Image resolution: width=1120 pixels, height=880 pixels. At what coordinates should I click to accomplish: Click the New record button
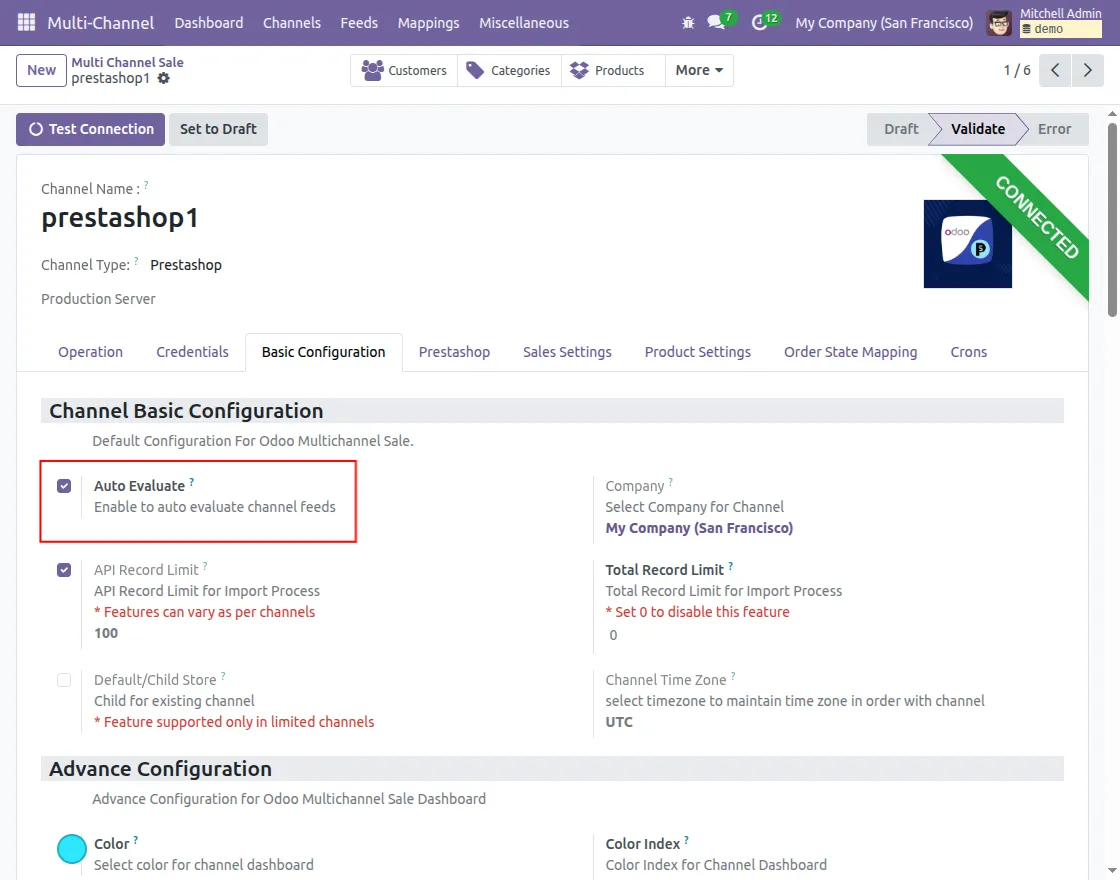pyautogui.click(x=41, y=70)
